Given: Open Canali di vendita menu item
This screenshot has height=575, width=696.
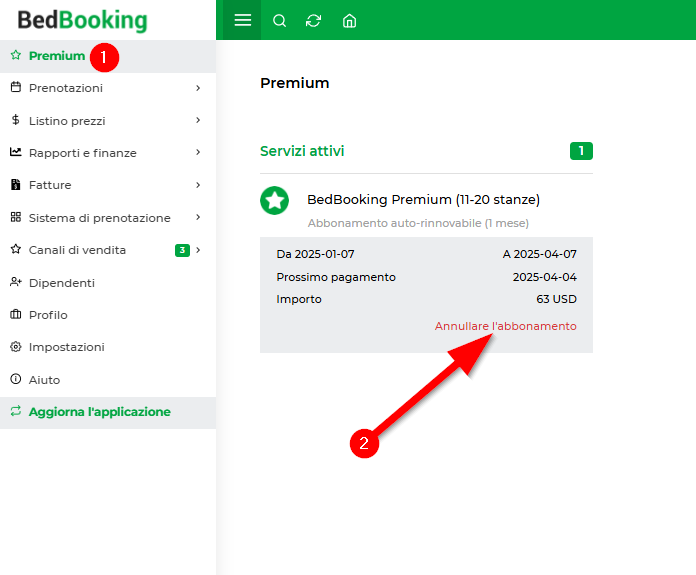Looking at the screenshot, I should coord(108,250).
